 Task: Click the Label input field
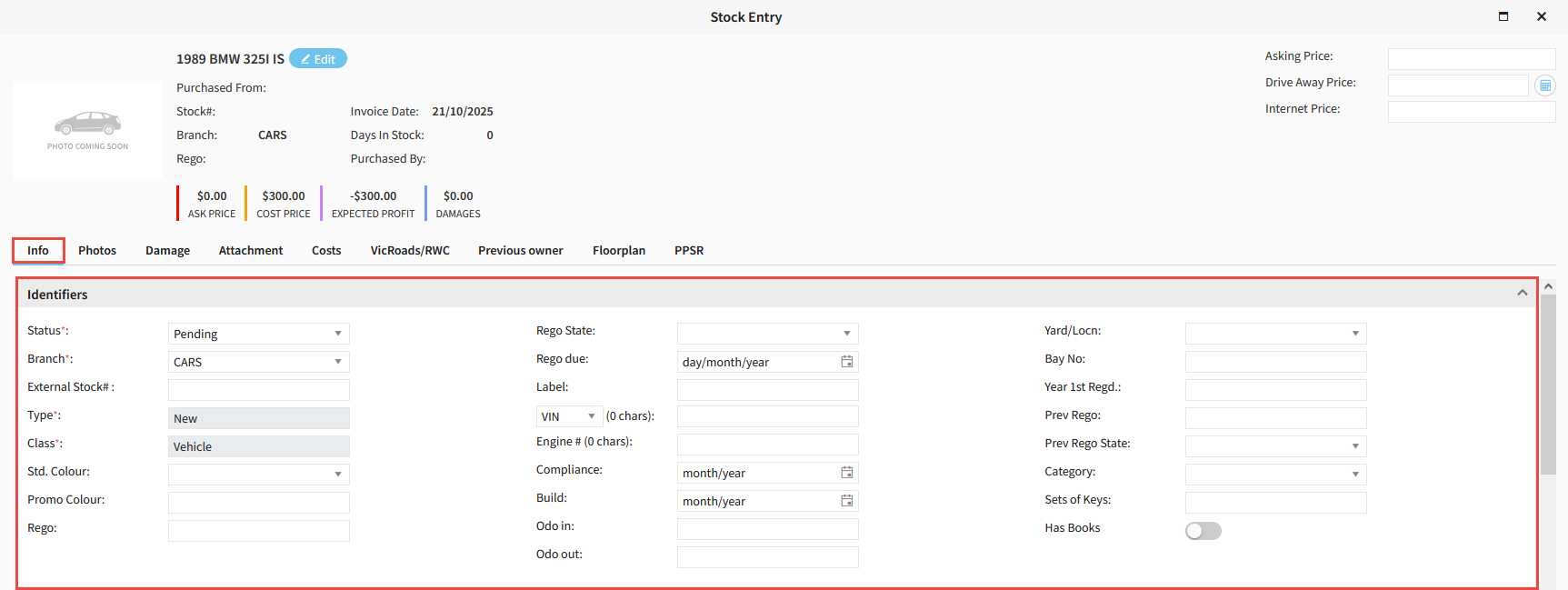click(x=768, y=390)
